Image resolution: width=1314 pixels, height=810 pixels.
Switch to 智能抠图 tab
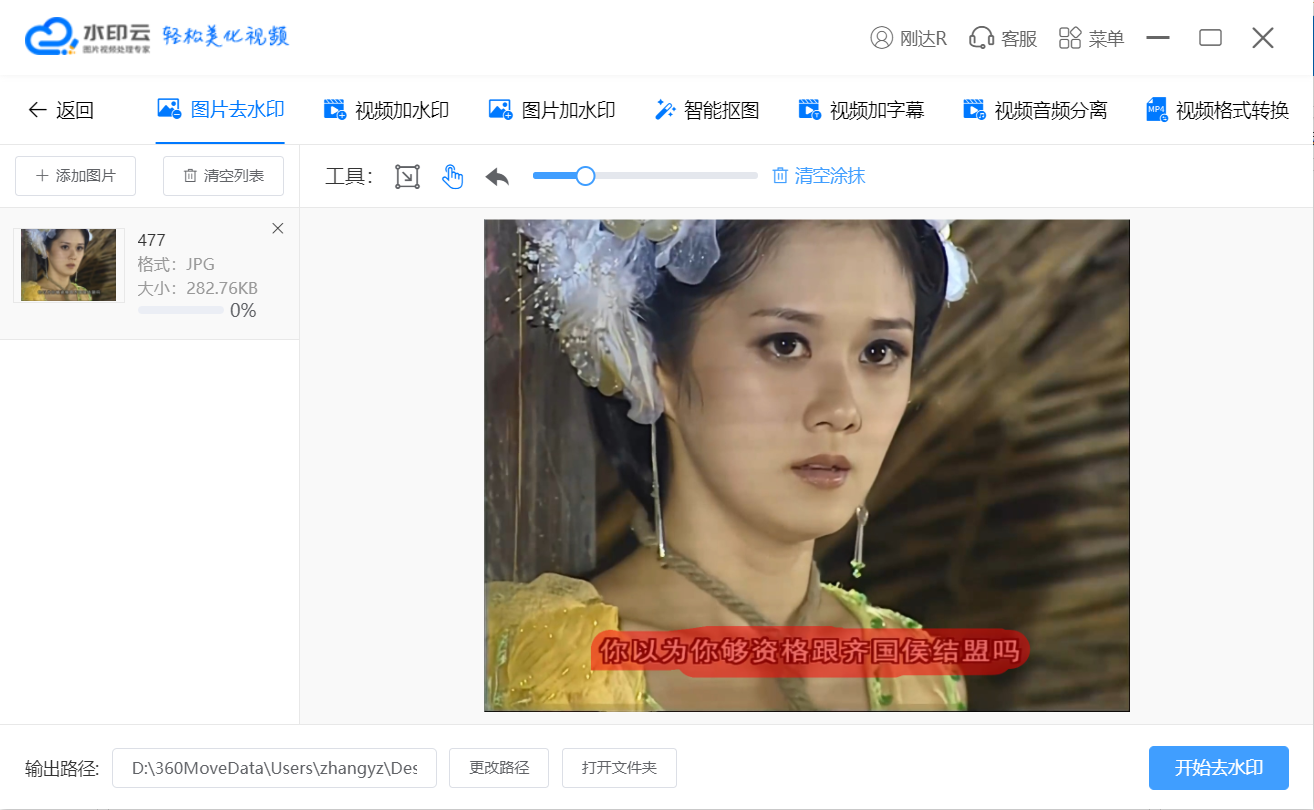706,110
